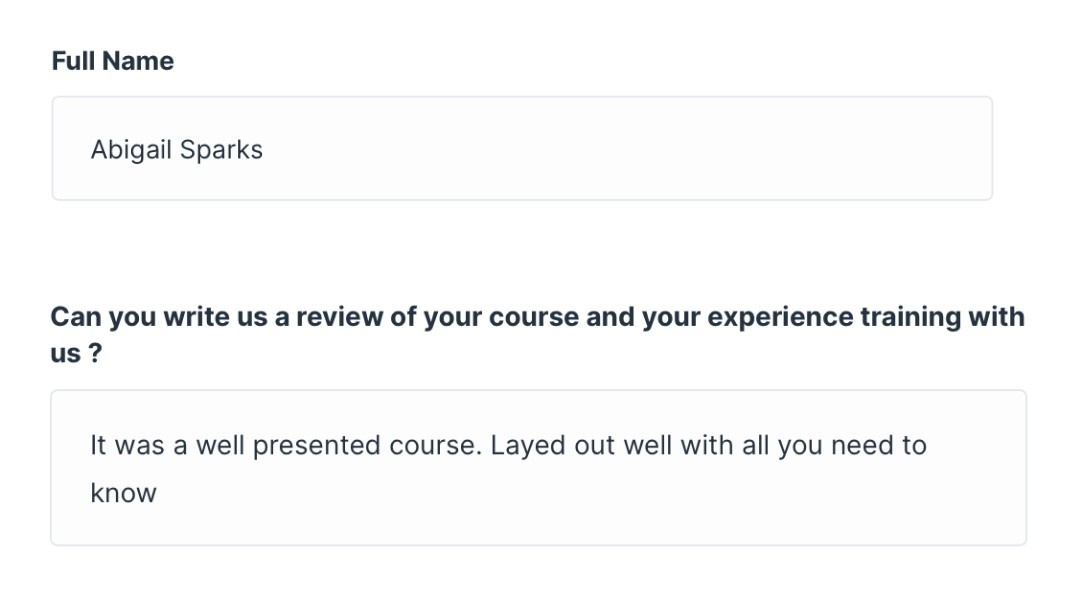The image size is (1080, 605).
Task: Click empty space right of "Abigail Sparks"
Action: [620, 150]
